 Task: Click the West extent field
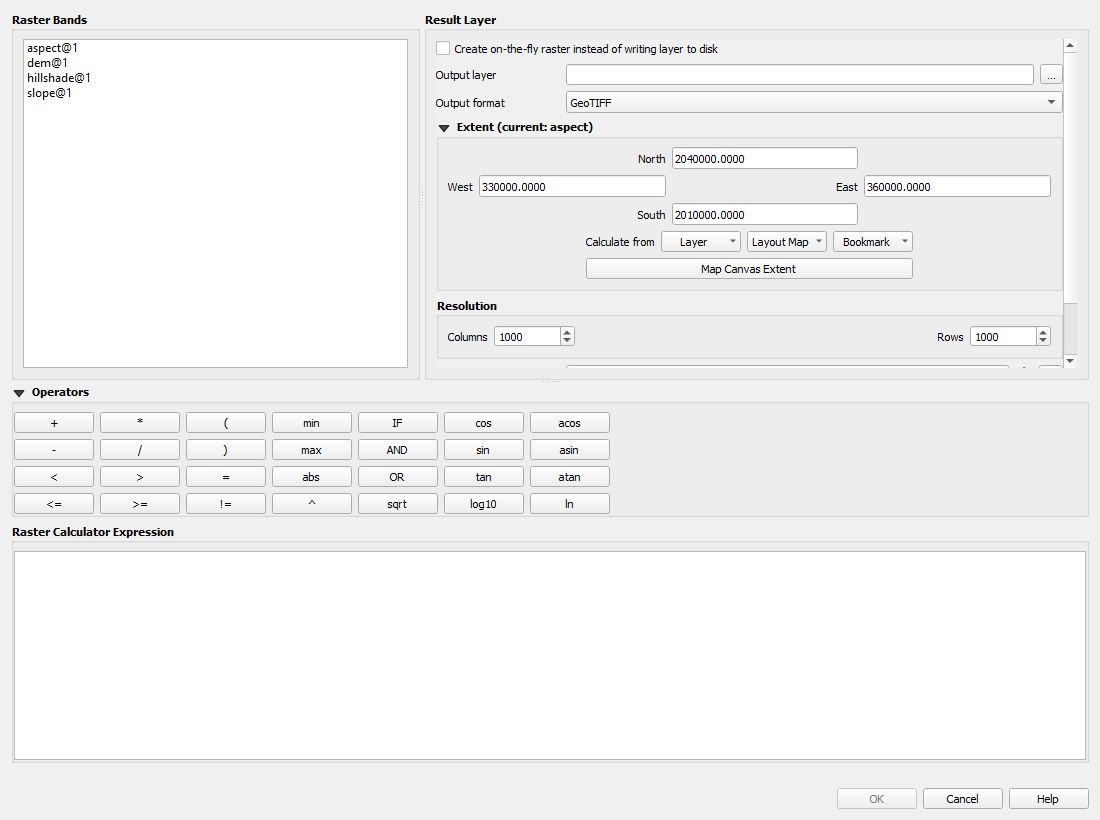[572, 187]
